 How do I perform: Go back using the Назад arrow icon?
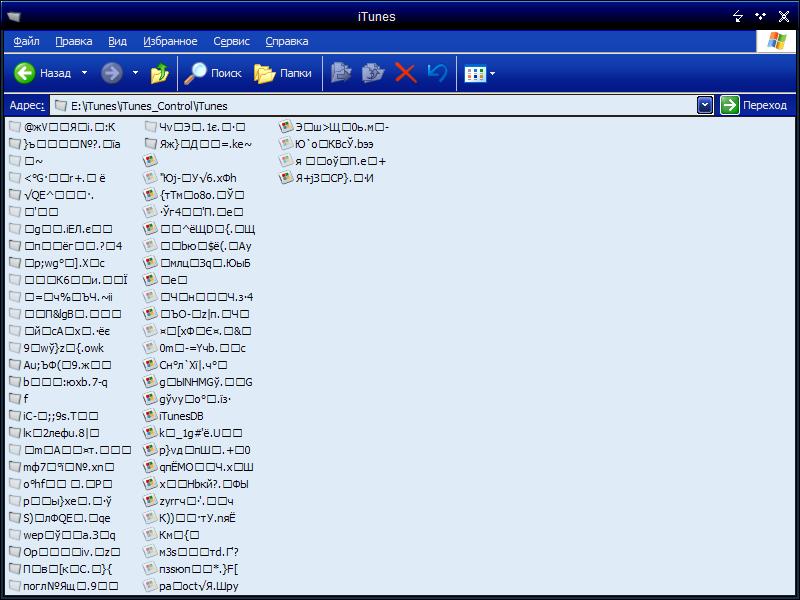(x=24, y=73)
